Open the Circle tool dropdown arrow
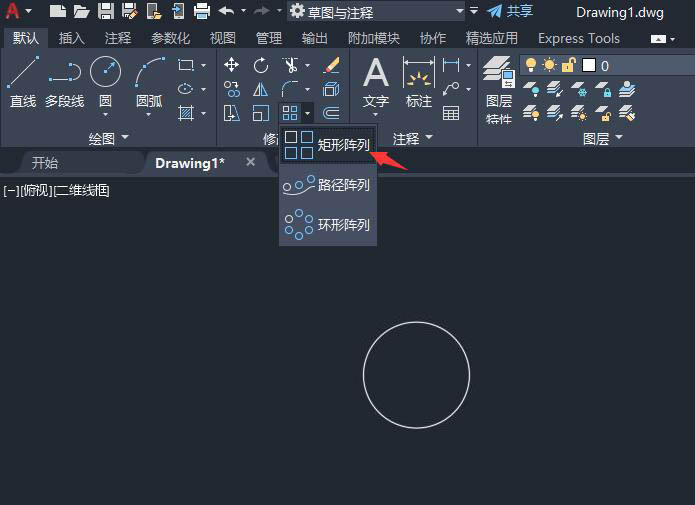The width and height of the screenshot is (695, 505). tap(105, 115)
